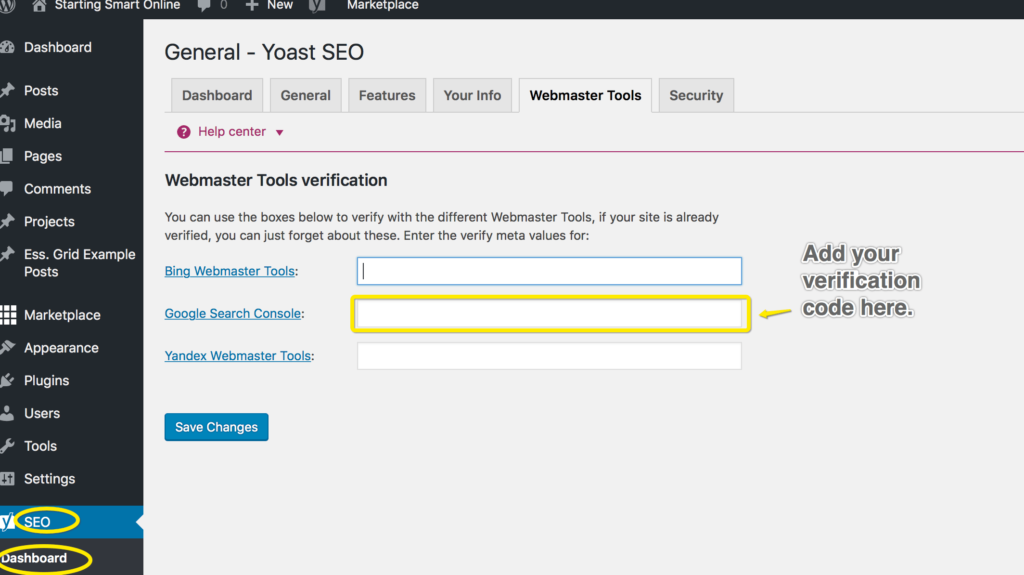The width and height of the screenshot is (1024, 575).
Task: Click the plus icon for New content
Action: pos(252,5)
